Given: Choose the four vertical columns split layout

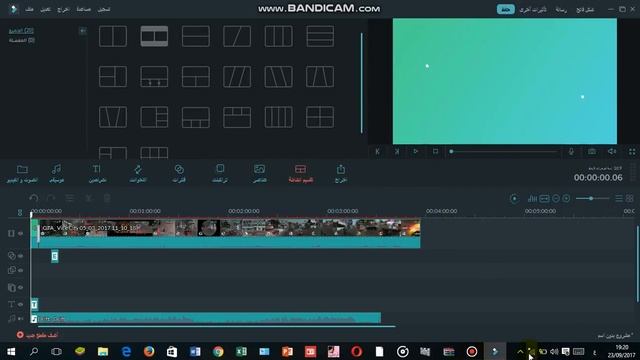Looking at the screenshot, I should click(x=278, y=117).
